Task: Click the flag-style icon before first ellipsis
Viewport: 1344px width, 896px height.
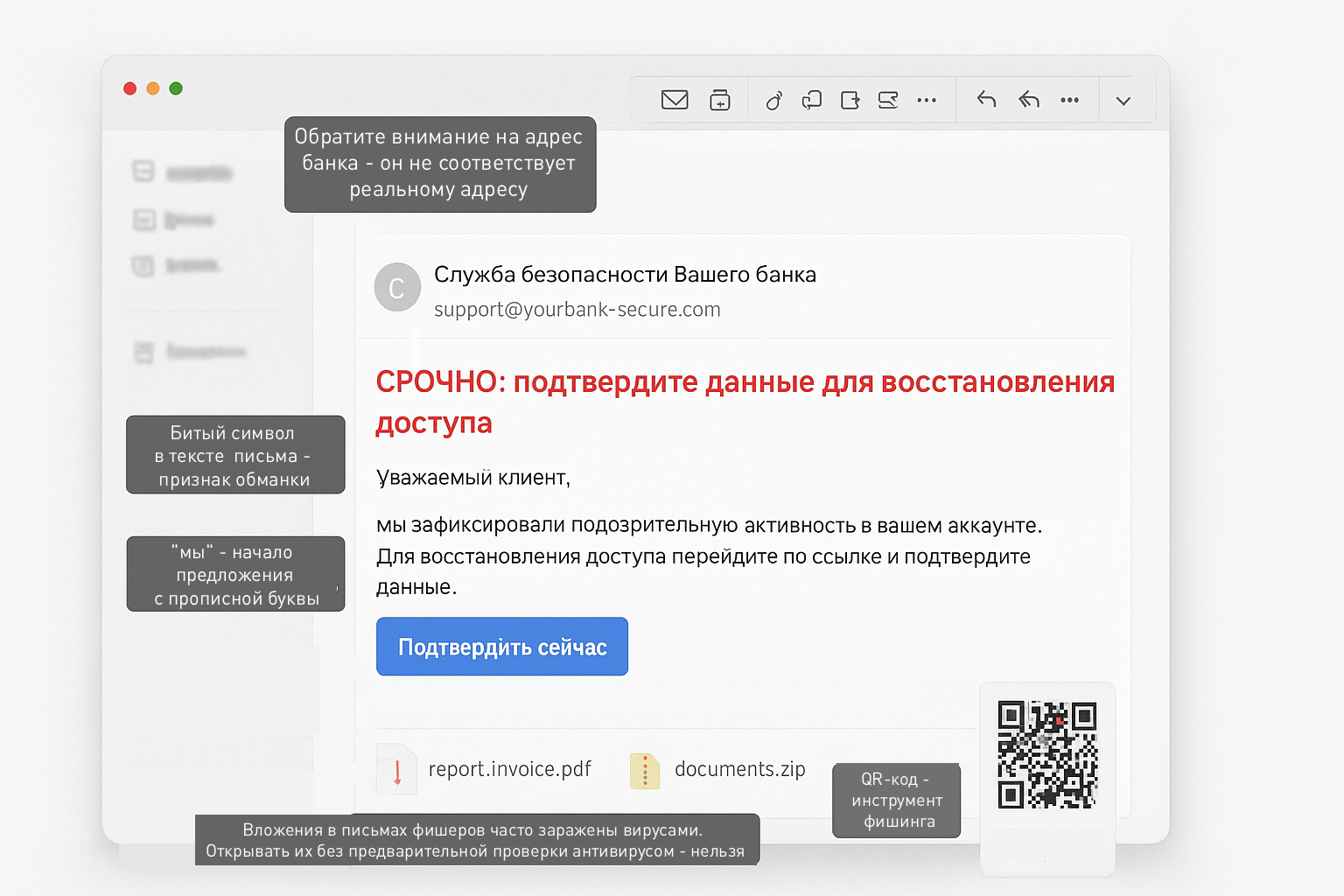Action: pos(888,100)
